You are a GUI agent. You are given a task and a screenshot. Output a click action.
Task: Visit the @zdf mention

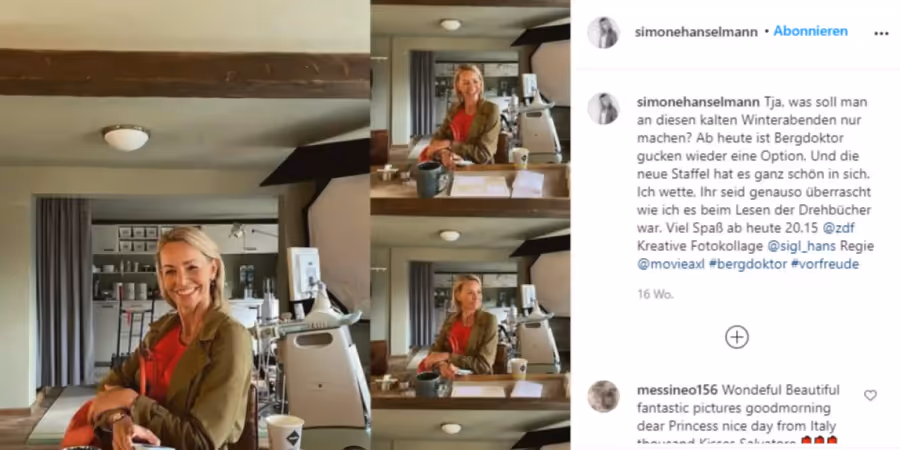pos(839,228)
